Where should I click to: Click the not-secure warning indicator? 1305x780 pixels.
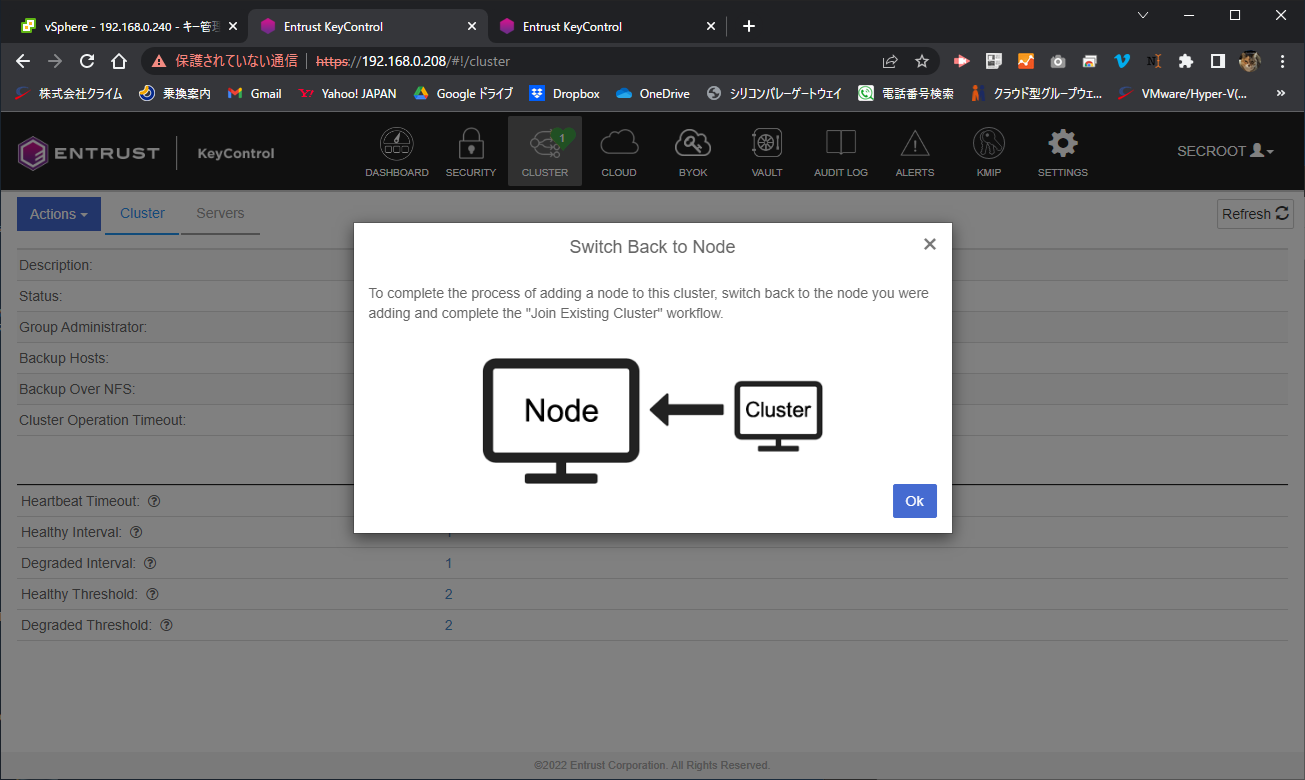click(225, 61)
